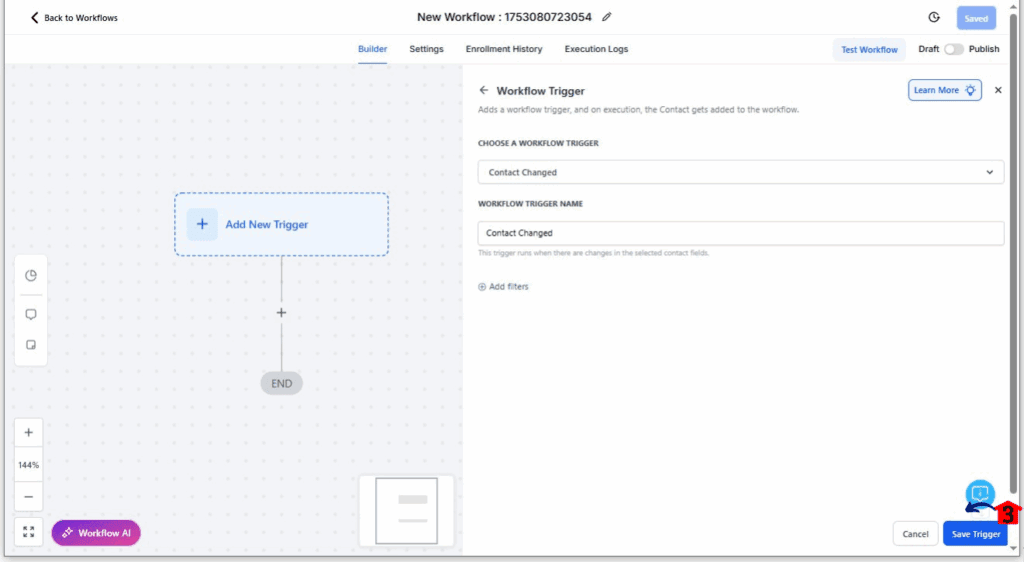
Task: Open the Enrollment History tab
Action: pos(504,49)
